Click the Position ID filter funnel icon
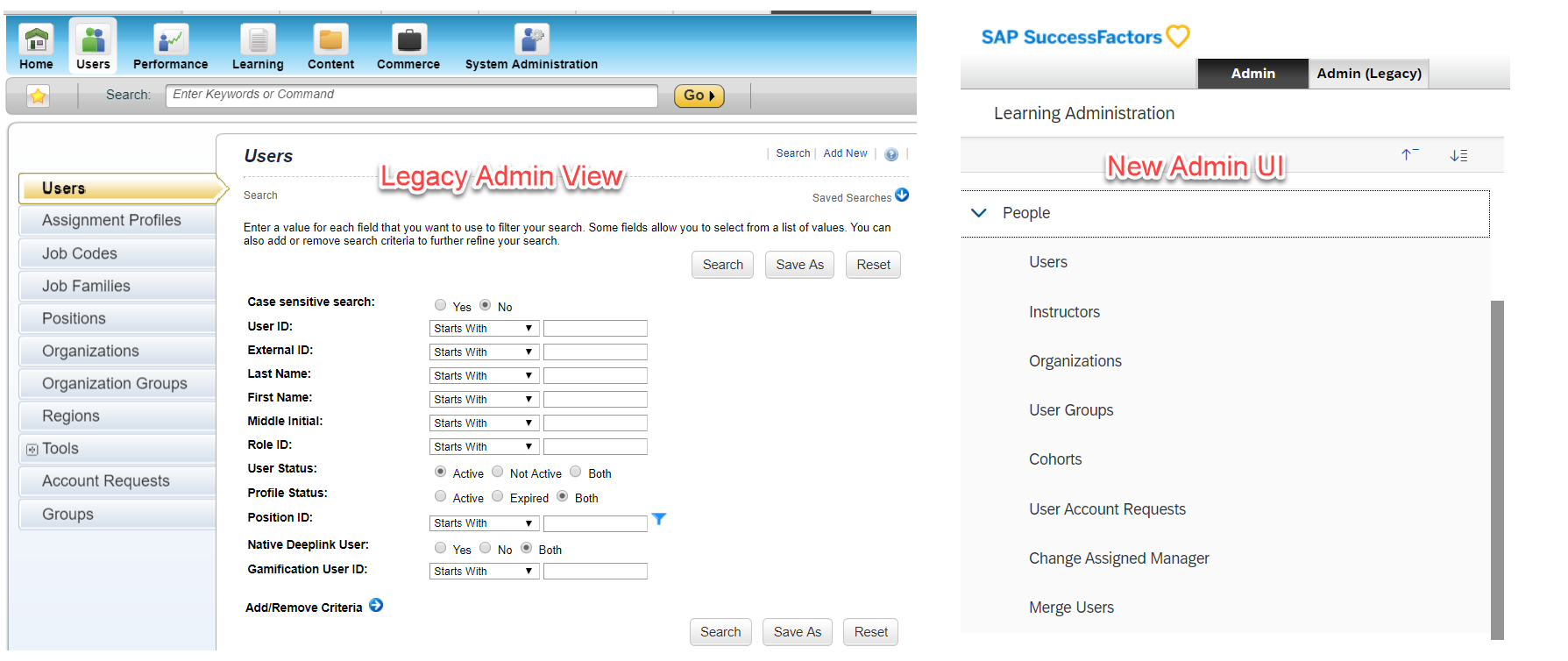1568x661 pixels. 659,519
